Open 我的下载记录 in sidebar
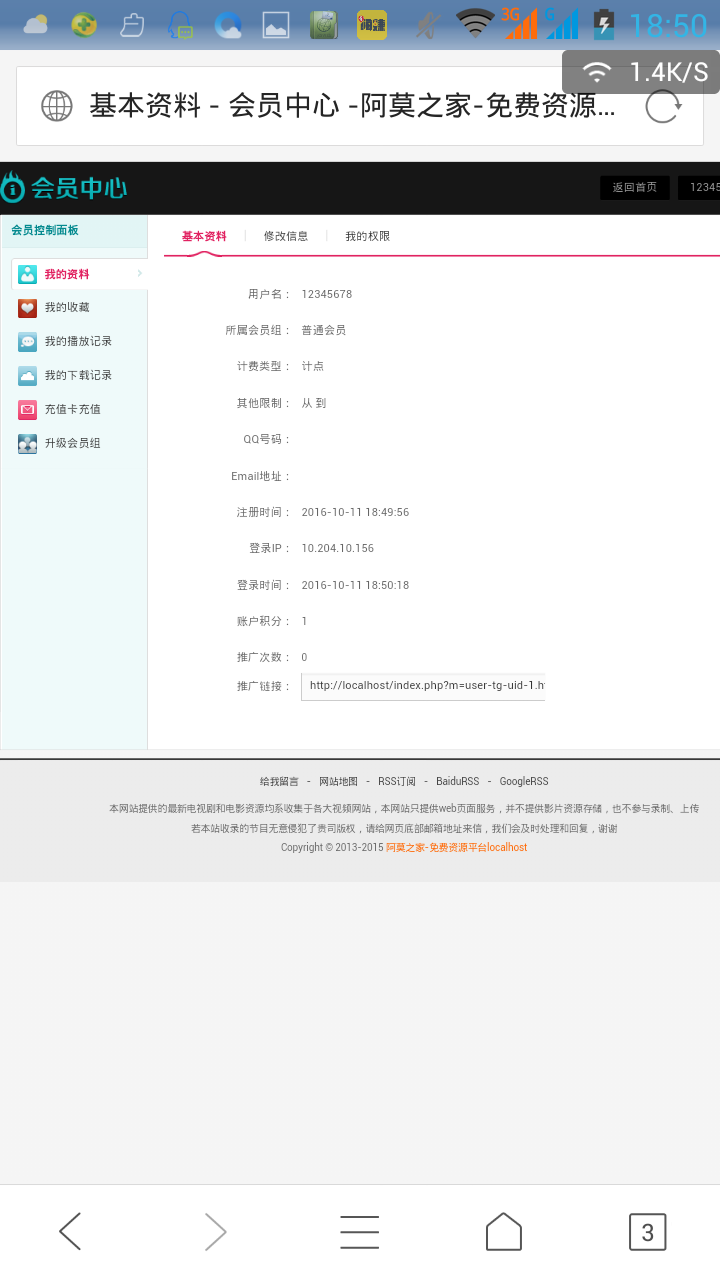Viewport: 720px width, 1280px height. [79, 376]
